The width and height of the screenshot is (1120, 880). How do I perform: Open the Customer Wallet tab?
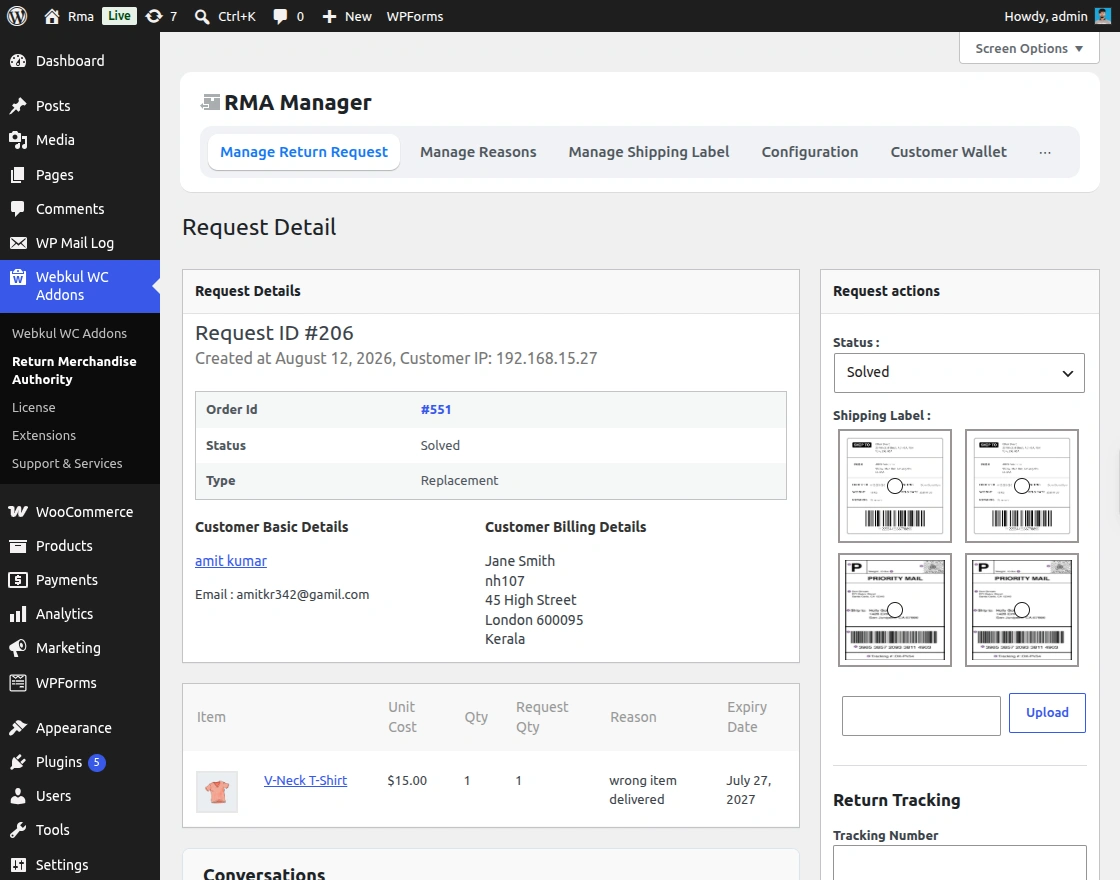pos(949,152)
